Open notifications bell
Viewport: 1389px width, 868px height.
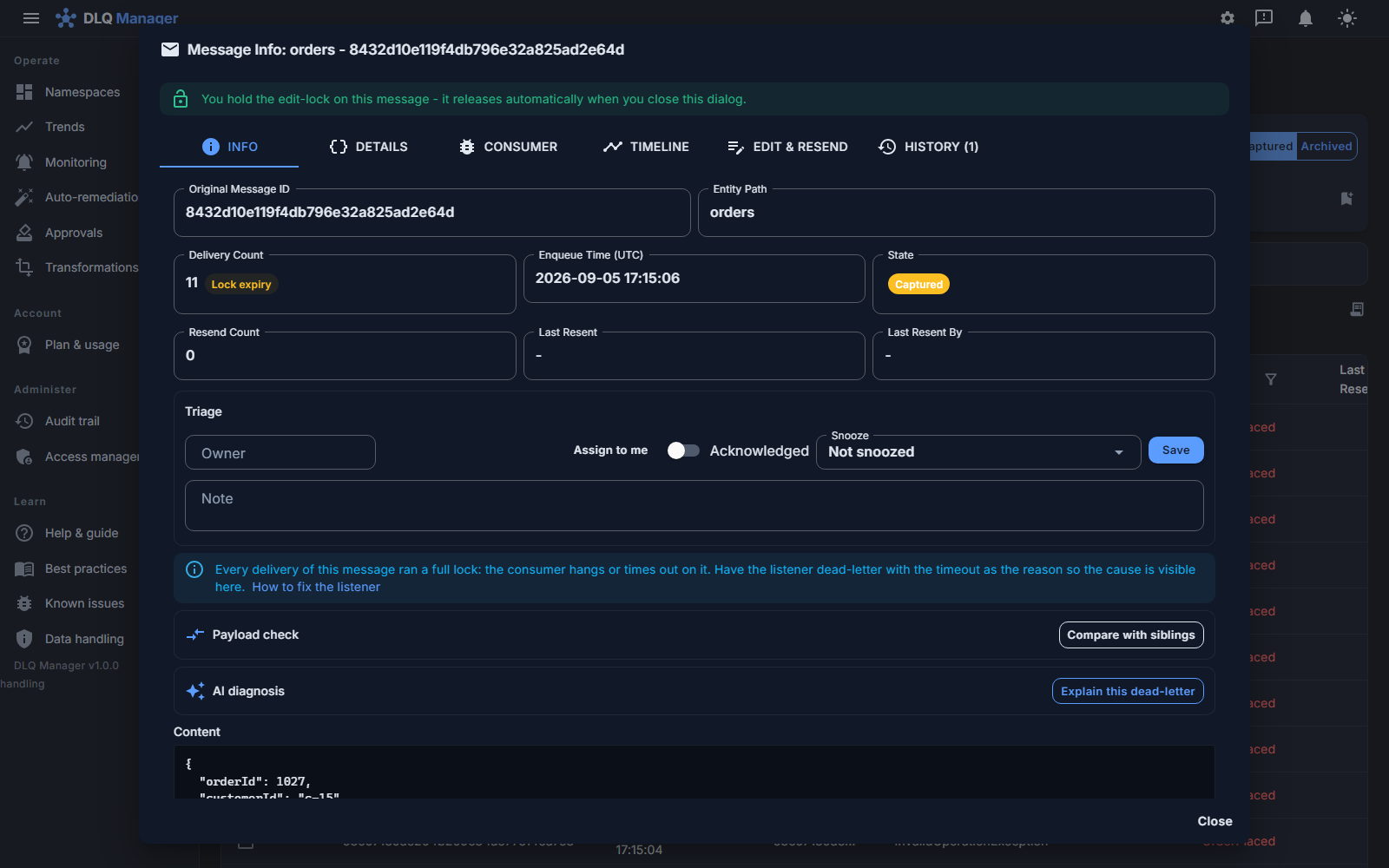point(1306,17)
